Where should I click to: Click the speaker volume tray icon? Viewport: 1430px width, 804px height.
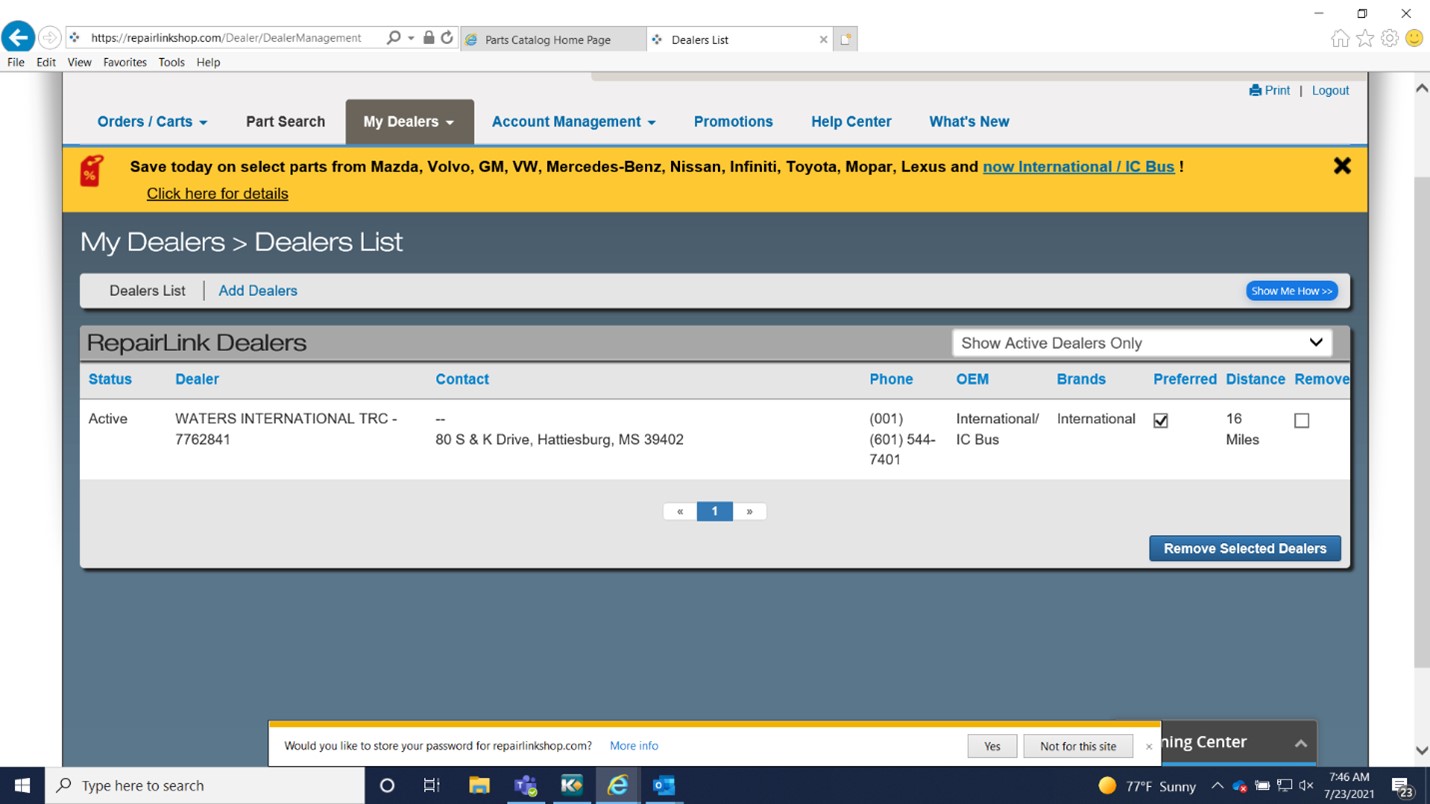[1306, 786]
